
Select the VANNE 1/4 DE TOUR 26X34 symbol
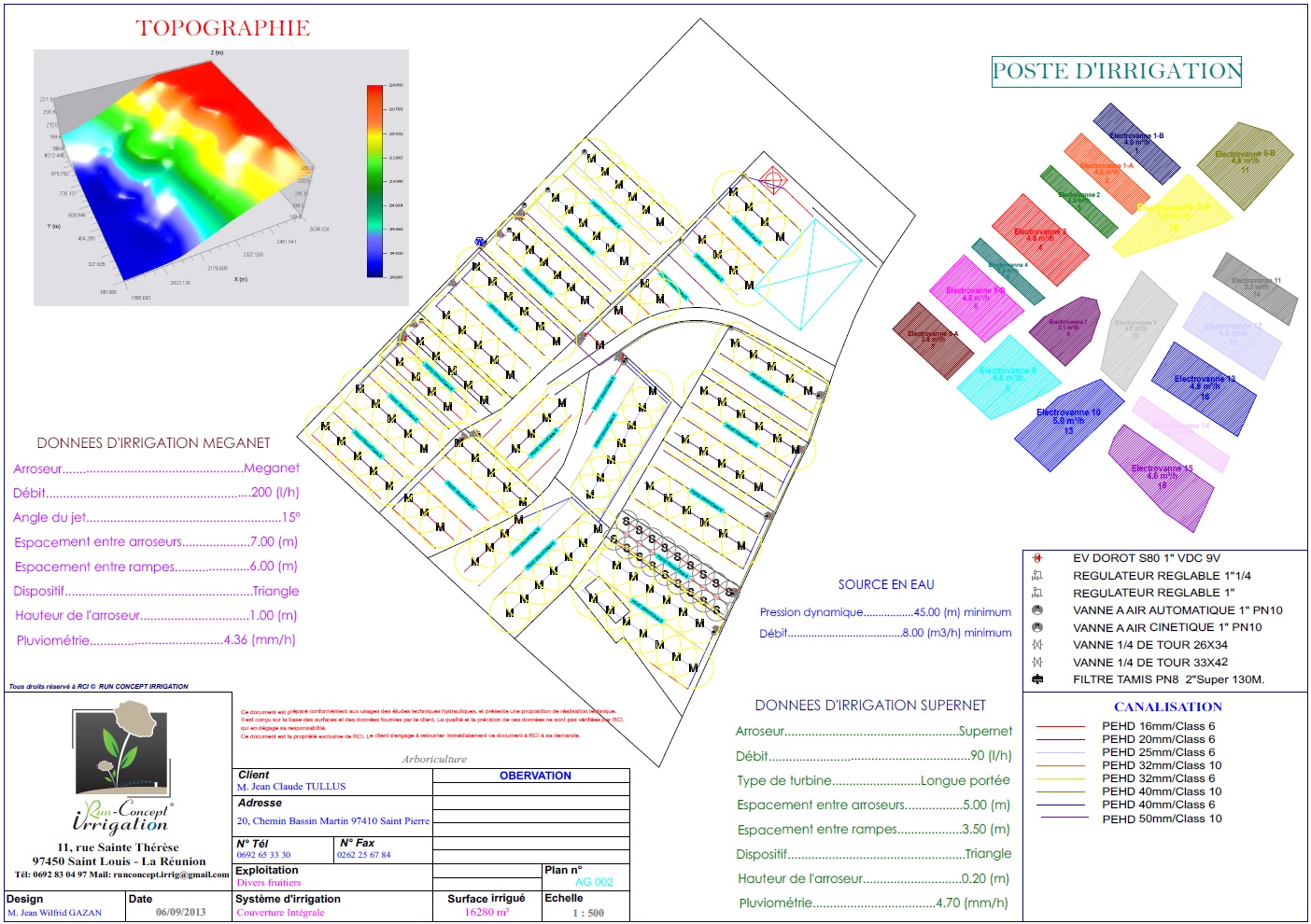1037,645
